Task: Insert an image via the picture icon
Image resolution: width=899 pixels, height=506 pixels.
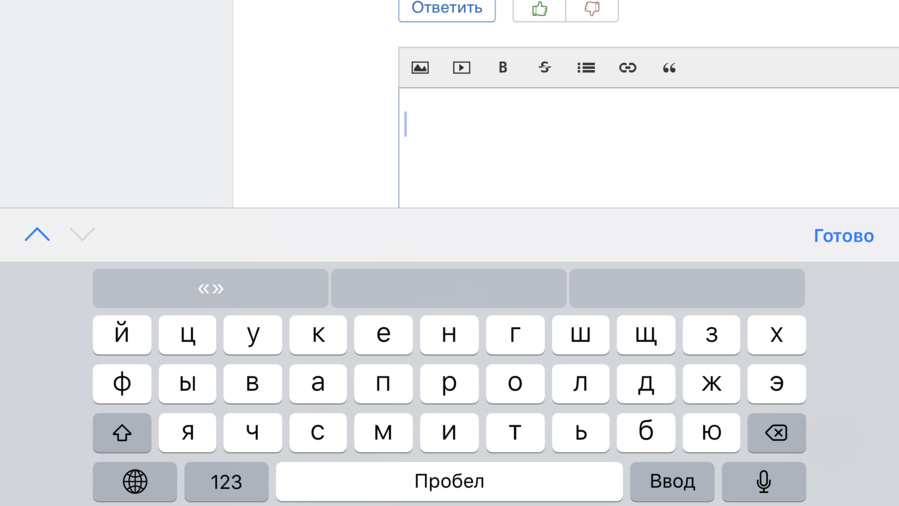Action: click(420, 68)
